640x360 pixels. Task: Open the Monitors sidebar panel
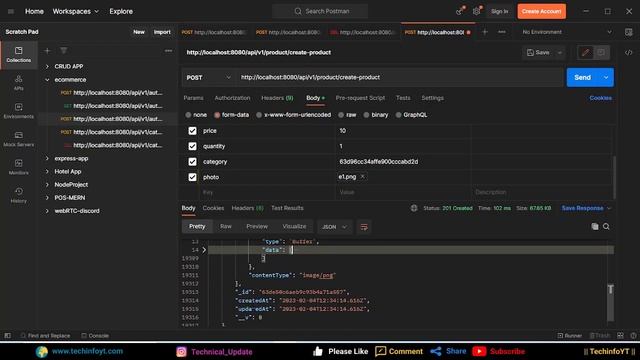click(19, 167)
